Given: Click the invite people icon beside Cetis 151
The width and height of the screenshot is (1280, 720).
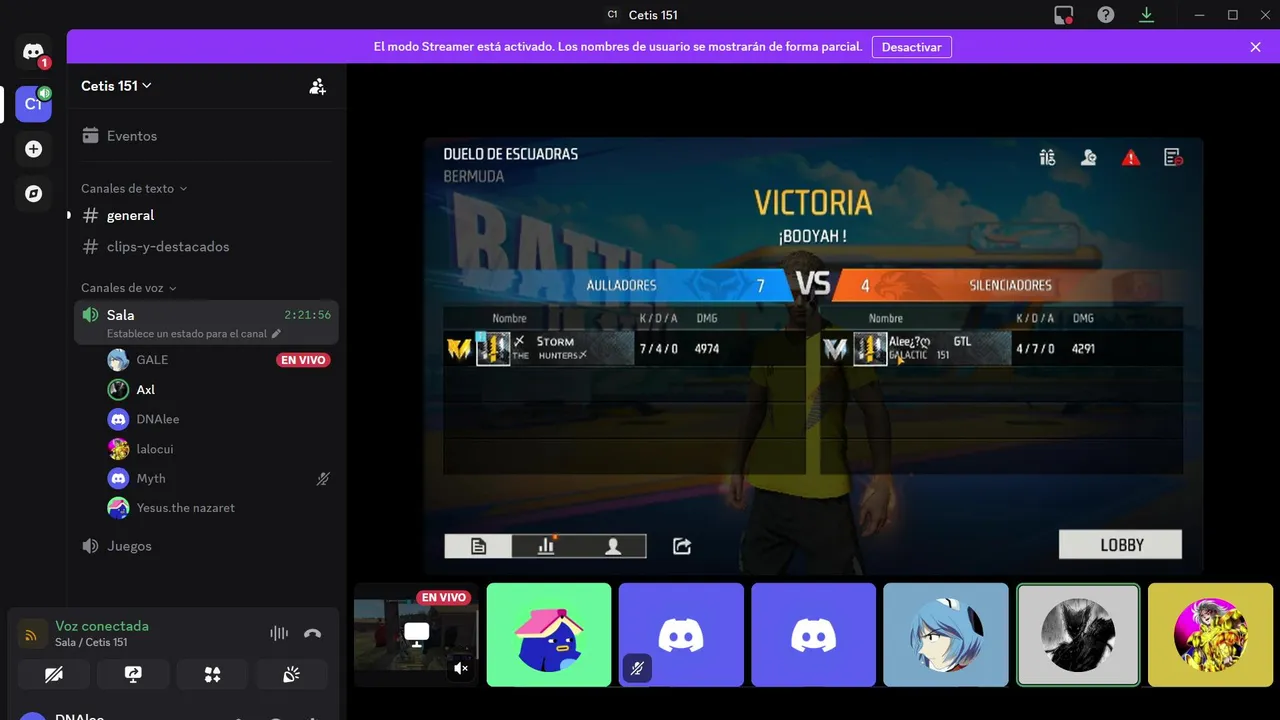Looking at the screenshot, I should 317,86.
